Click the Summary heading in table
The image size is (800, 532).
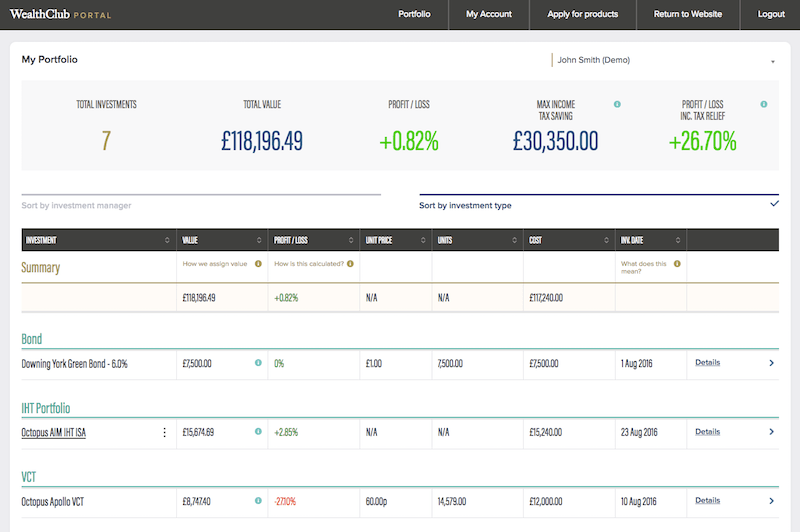coord(40,268)
